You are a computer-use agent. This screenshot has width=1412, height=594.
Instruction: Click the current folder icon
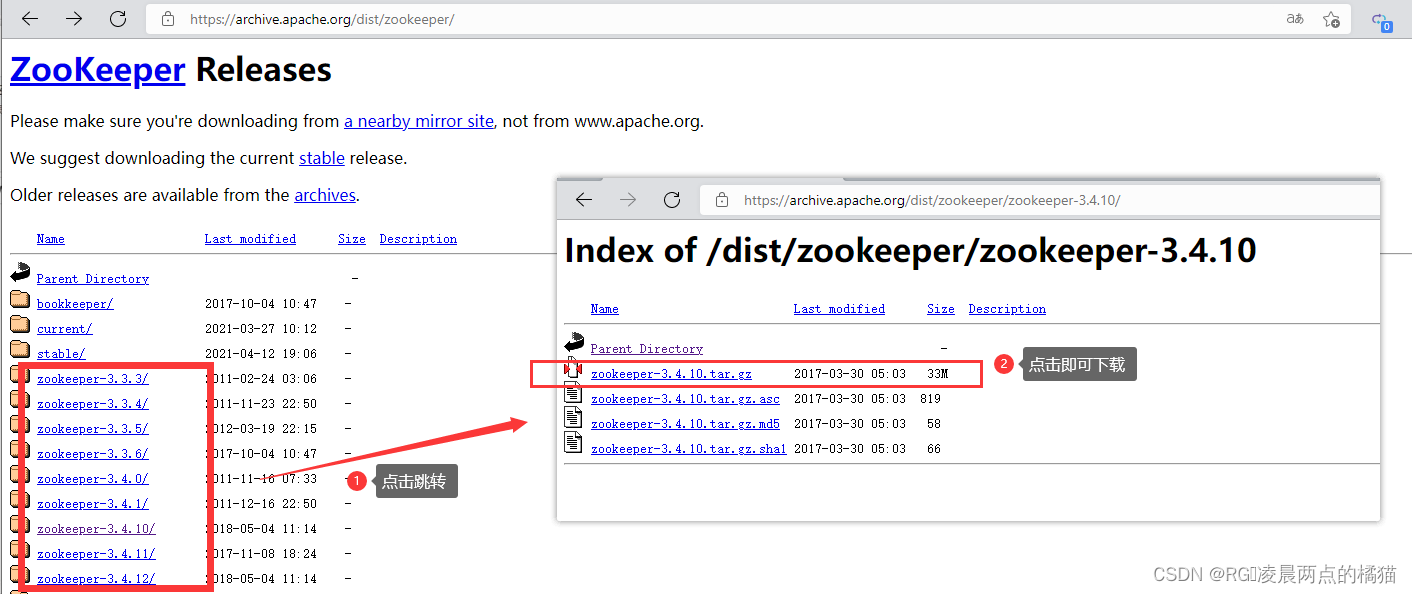click(20, 323)
